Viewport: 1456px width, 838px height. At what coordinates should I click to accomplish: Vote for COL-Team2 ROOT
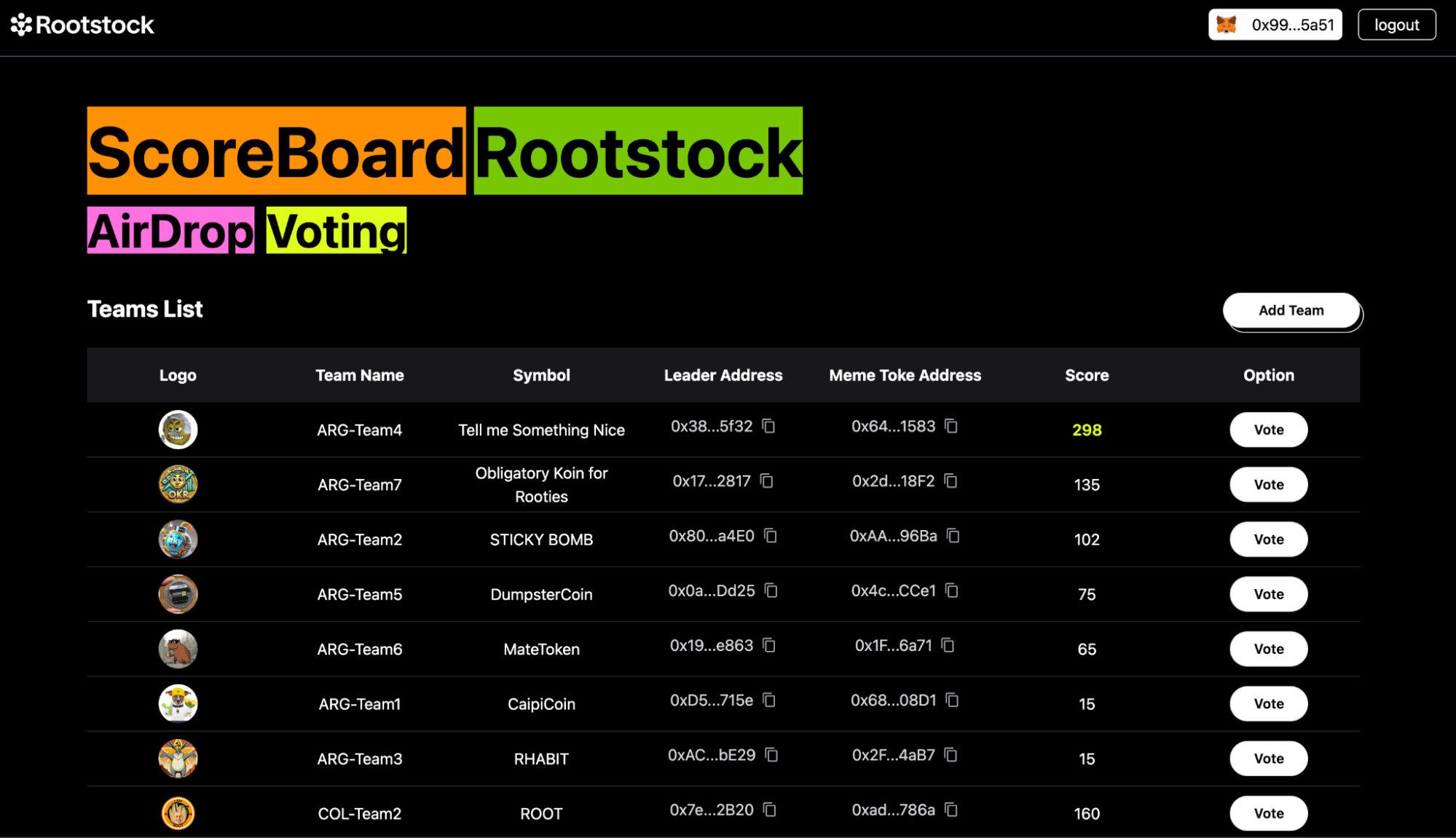click(x=1268, y=813)
